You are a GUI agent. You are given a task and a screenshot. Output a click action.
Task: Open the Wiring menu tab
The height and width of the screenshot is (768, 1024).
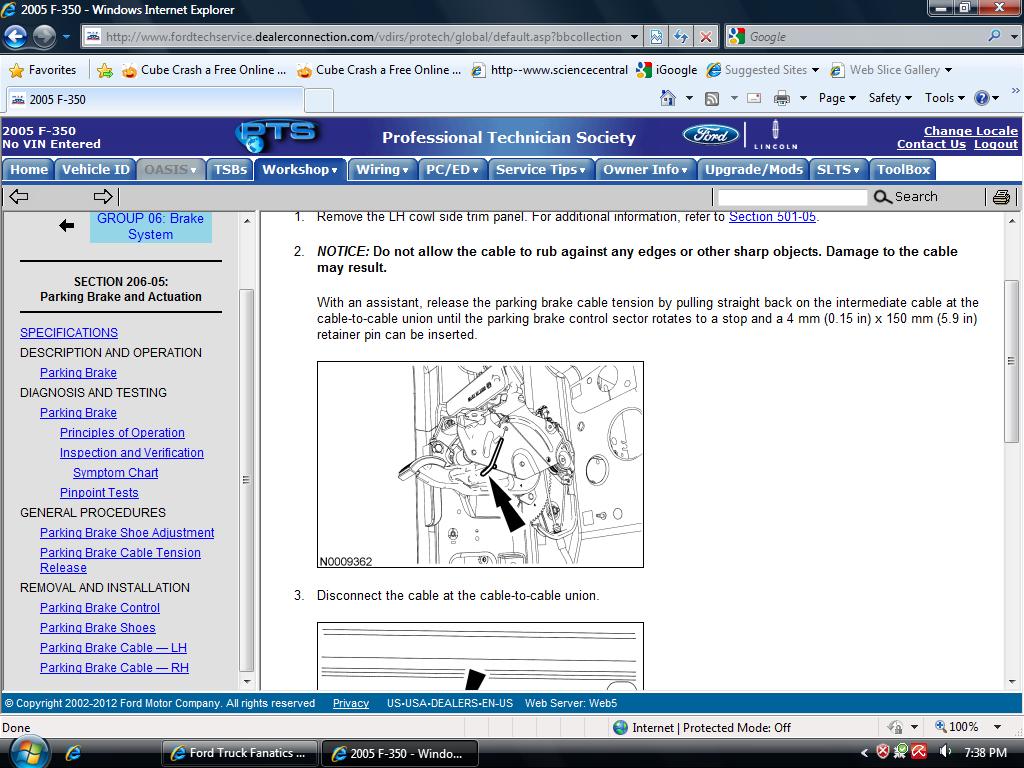point(382,170)
